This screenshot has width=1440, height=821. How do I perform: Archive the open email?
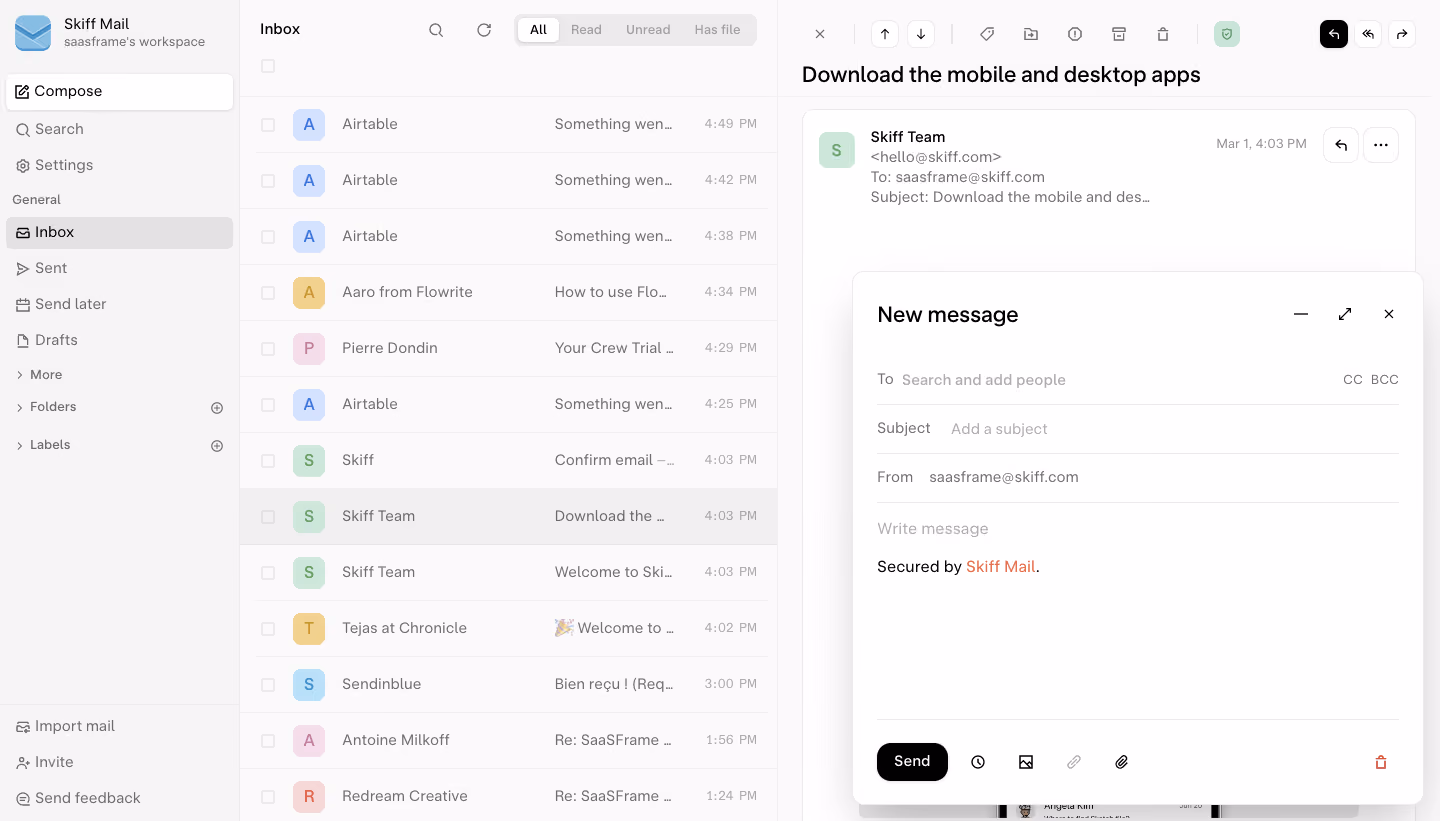click(x=1119, y=34)
